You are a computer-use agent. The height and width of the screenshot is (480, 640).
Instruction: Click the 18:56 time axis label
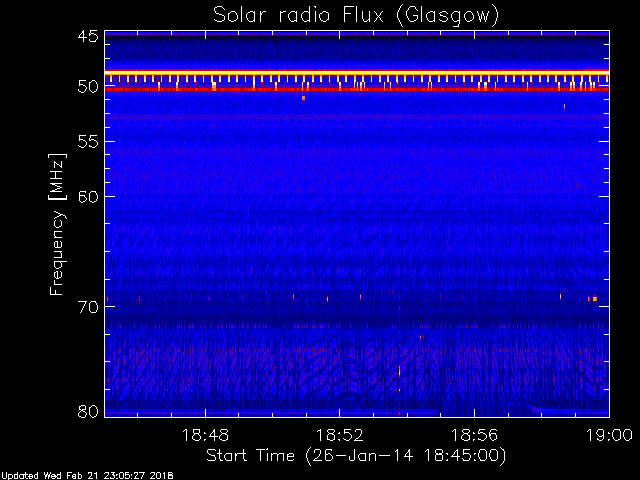point(474,435)
